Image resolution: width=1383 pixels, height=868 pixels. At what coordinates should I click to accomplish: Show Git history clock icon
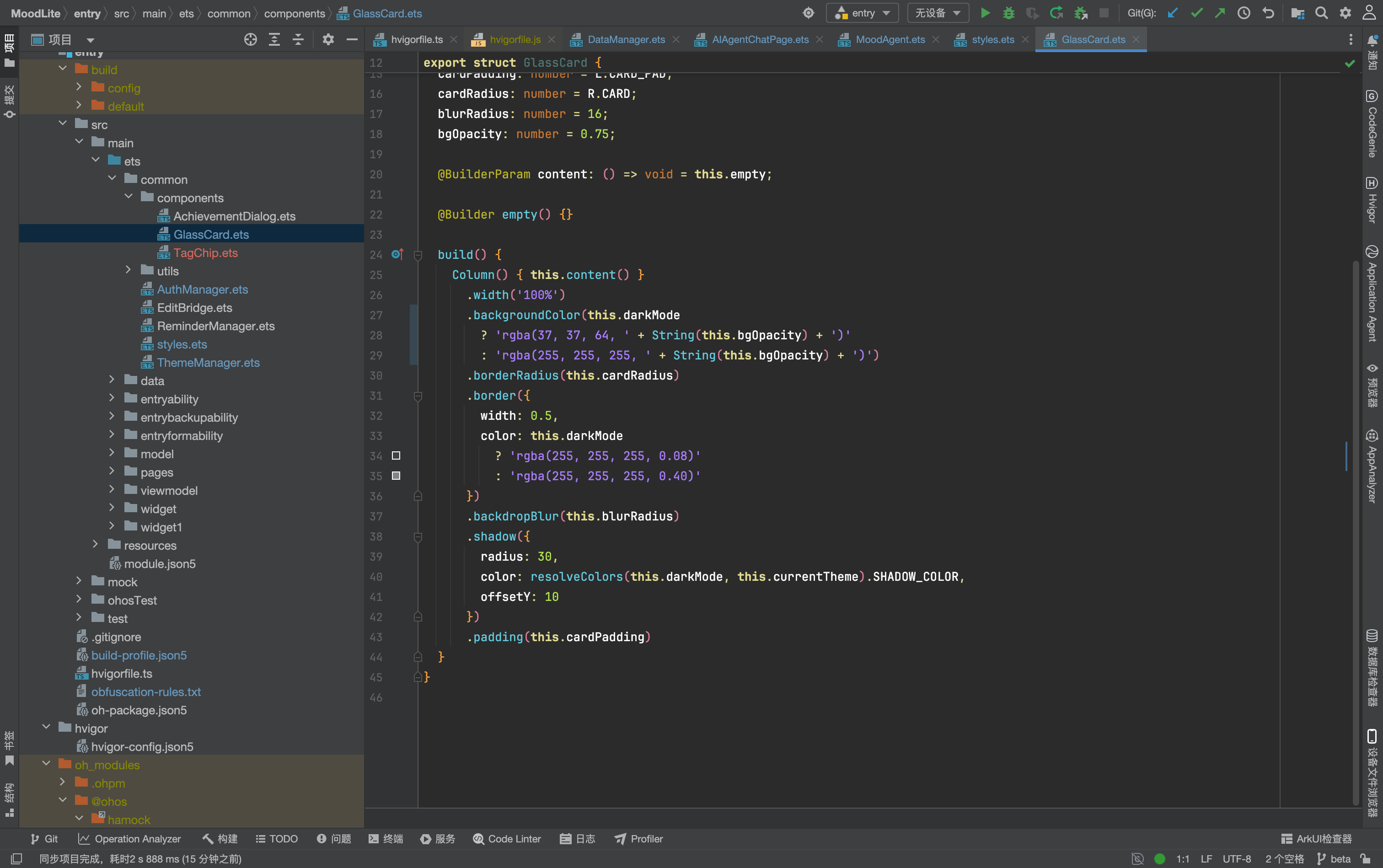1244,13
